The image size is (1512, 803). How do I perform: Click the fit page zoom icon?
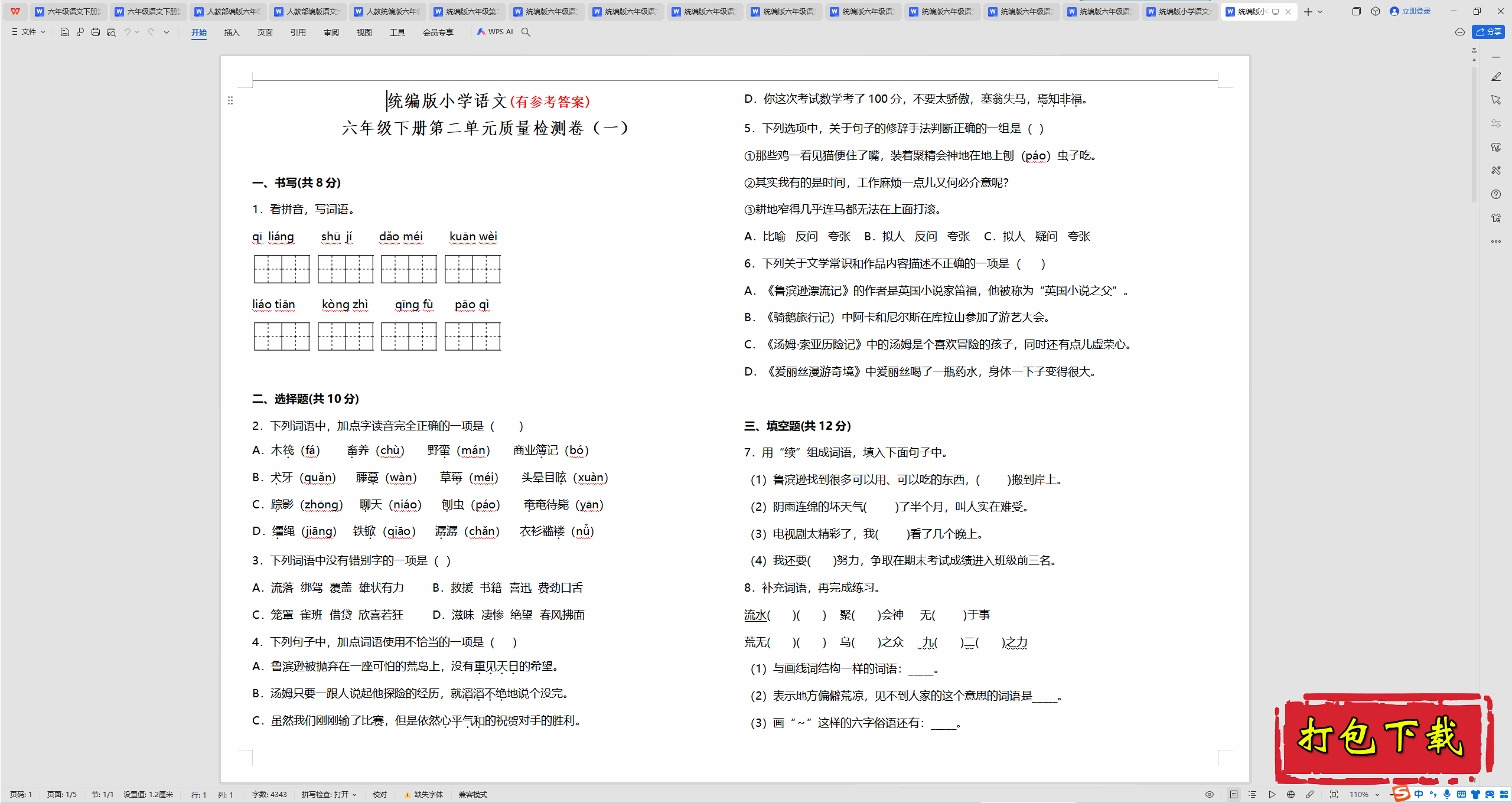point(1334,795)
